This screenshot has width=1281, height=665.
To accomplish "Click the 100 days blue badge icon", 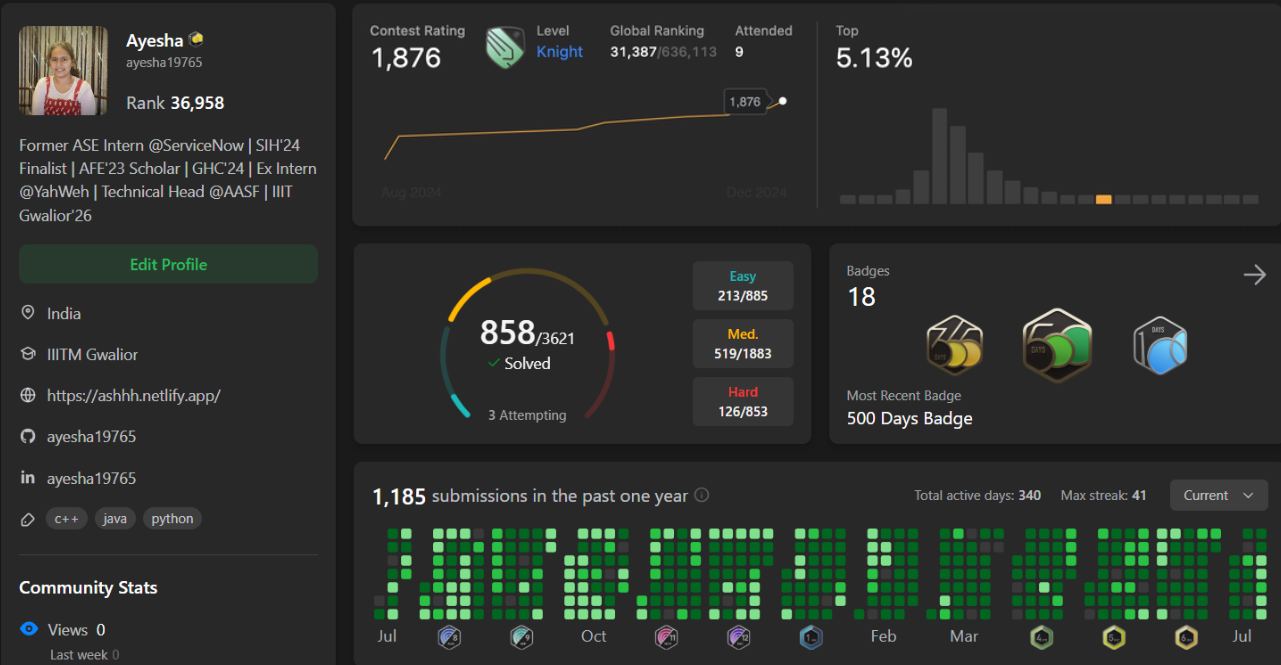I will point(1160,345).
